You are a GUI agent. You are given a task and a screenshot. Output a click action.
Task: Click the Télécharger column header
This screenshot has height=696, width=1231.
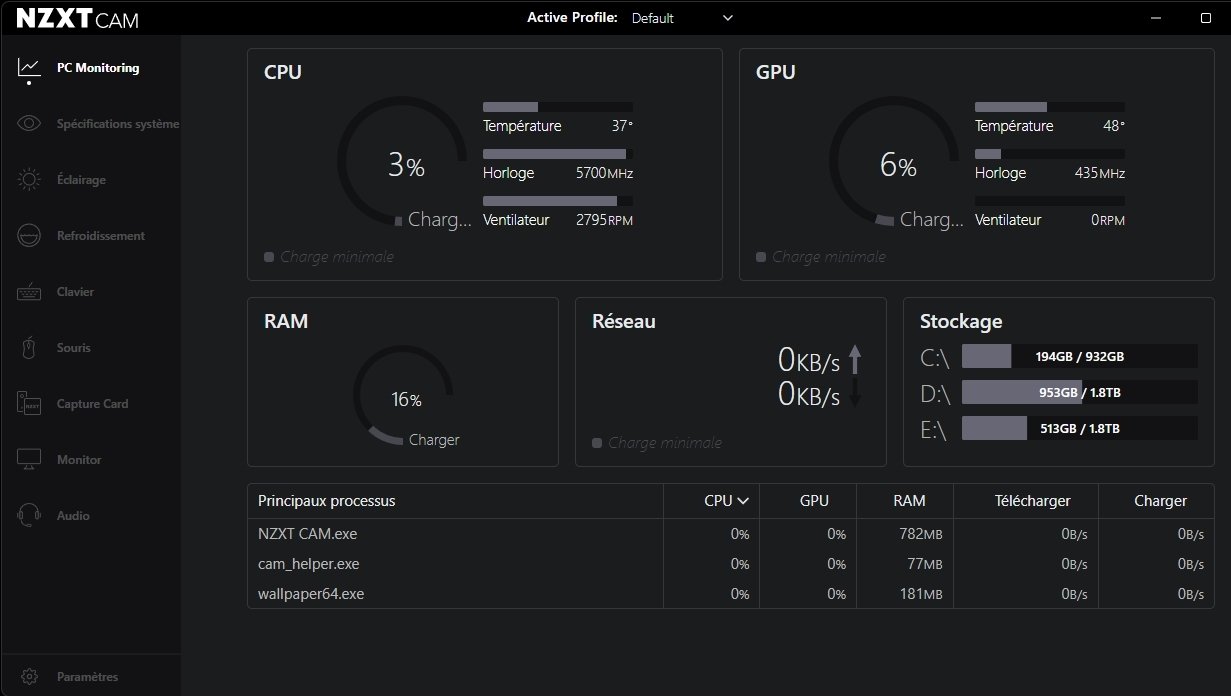pyautogui.click(x=1033, y=501)
